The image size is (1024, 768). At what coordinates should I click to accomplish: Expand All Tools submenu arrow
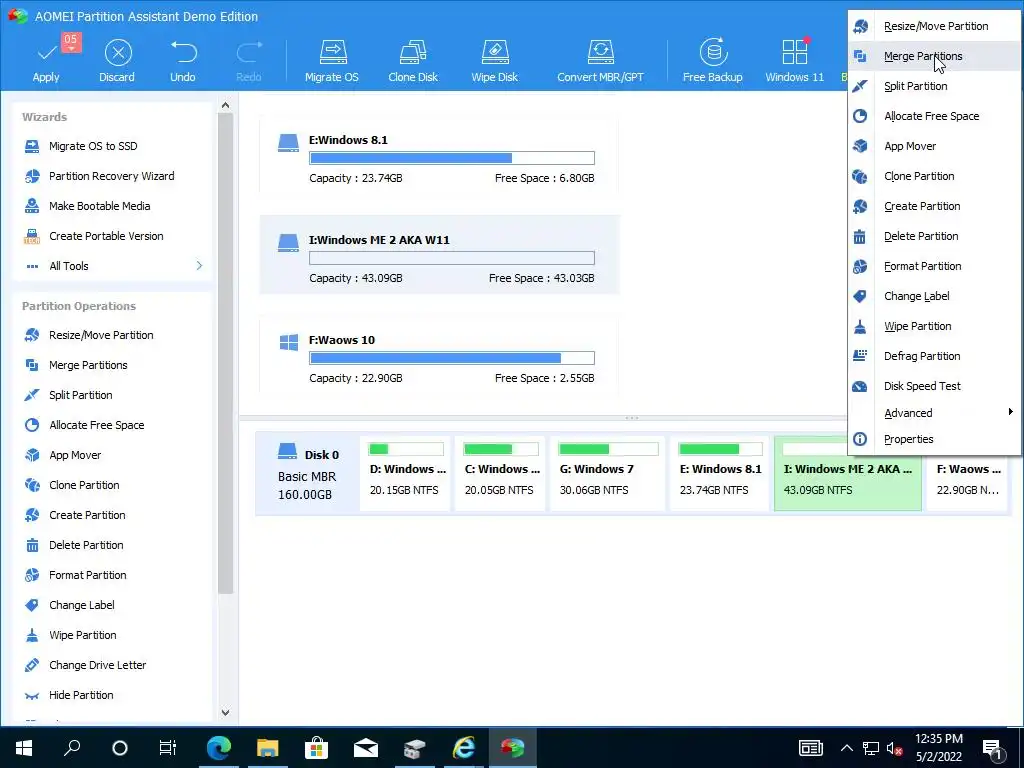click(199, 266)
